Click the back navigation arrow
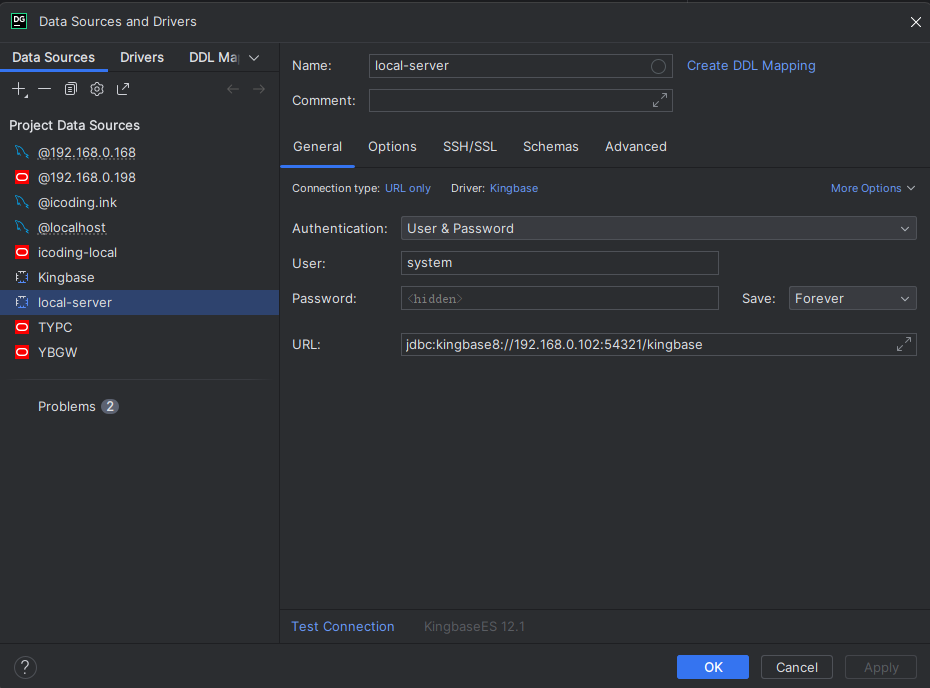This screenshot has height=688, width=930. (232, 88)
